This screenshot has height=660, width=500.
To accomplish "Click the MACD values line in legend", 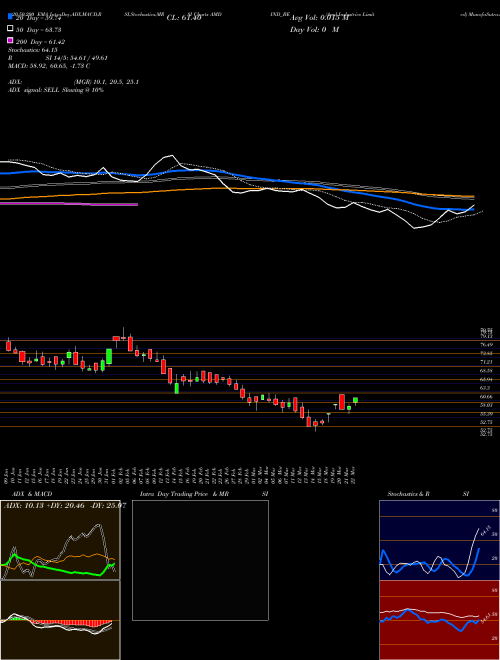I will 49,66.
